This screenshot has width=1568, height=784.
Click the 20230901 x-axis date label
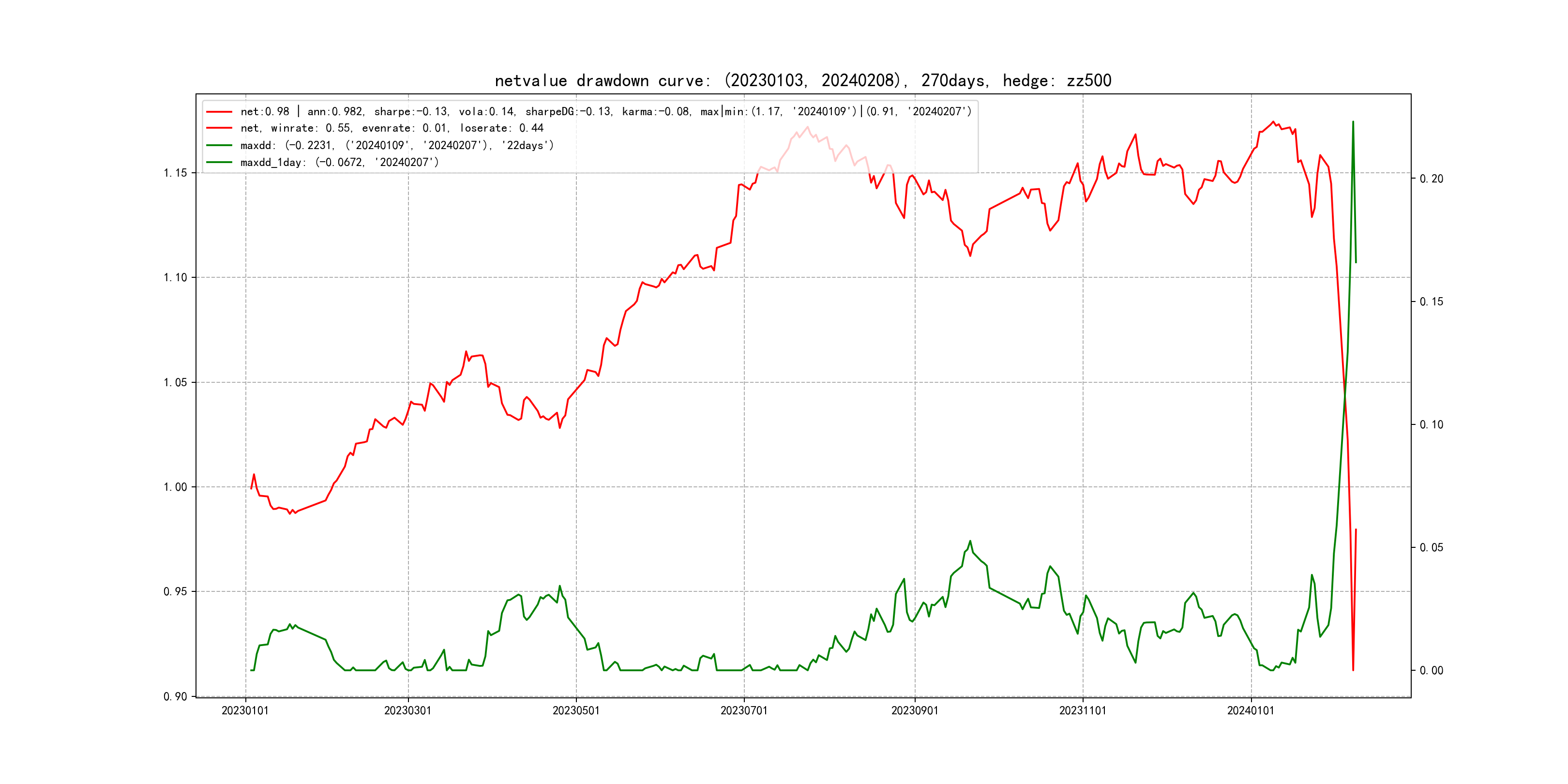click(915, 711)
